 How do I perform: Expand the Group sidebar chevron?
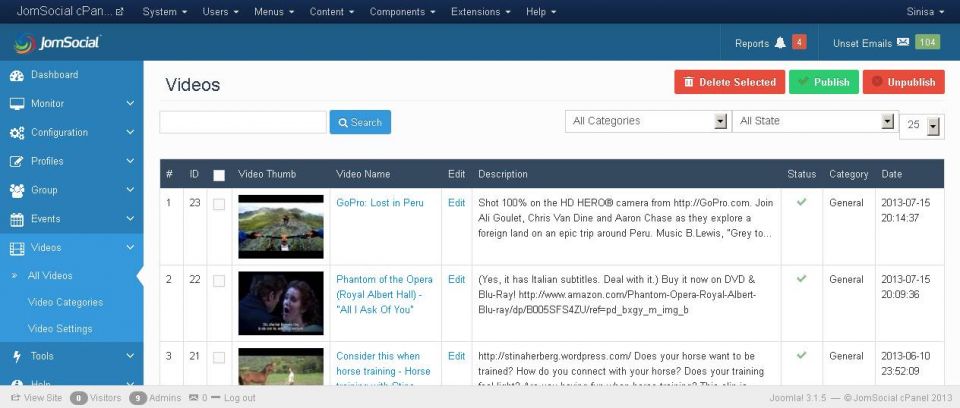(130, 190)
